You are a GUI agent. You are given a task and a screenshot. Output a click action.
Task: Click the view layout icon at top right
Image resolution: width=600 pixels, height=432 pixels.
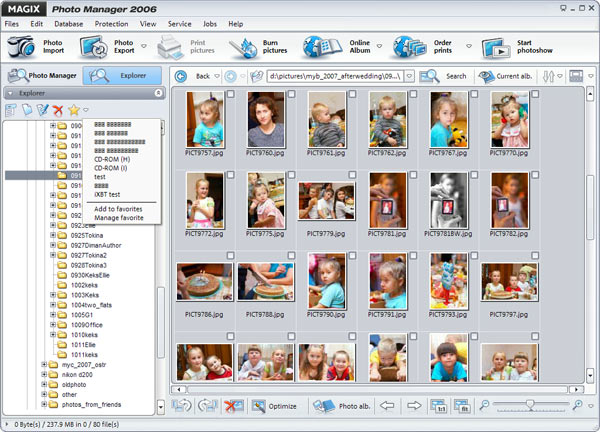point(576,76)
